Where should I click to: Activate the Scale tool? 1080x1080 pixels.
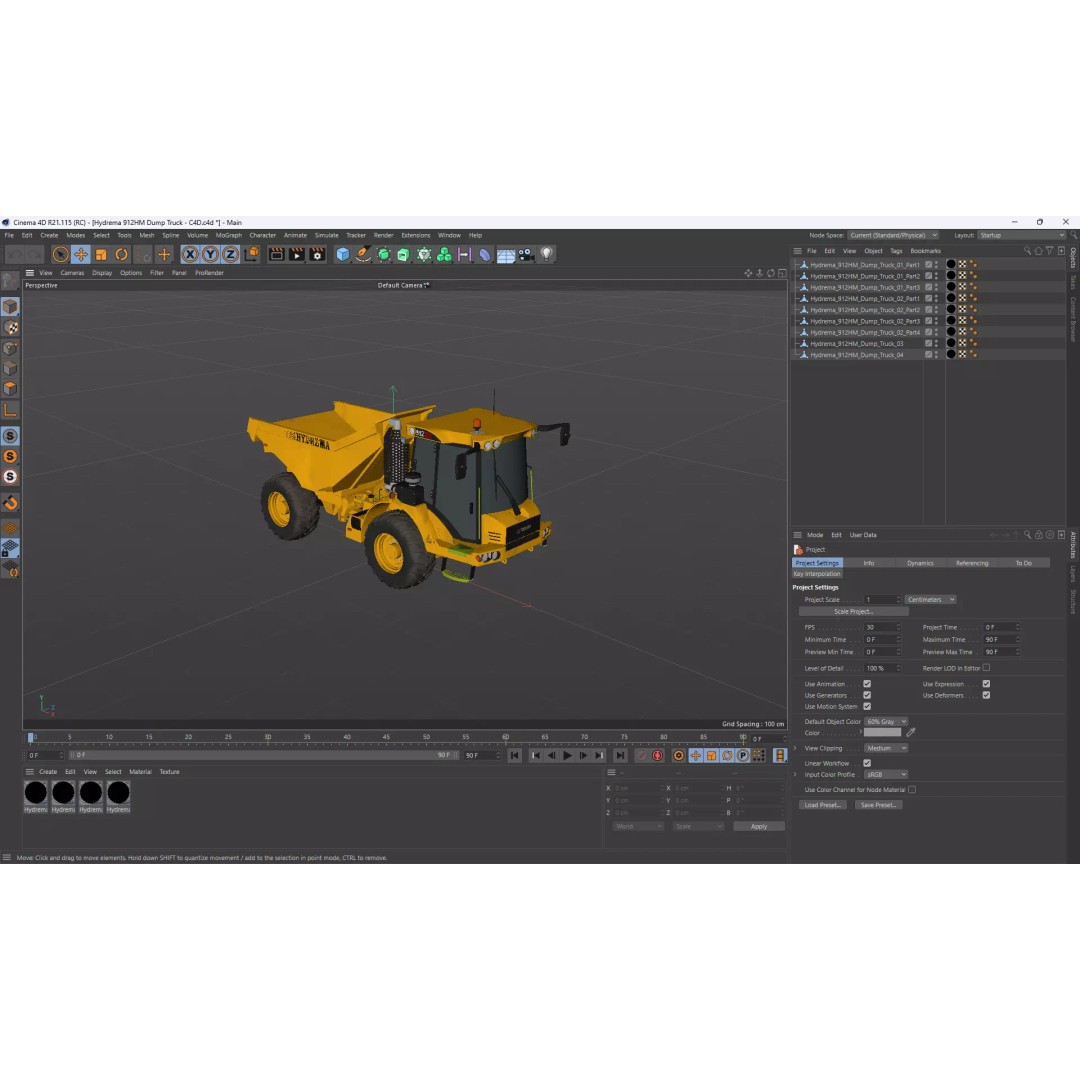click(101, 255)
